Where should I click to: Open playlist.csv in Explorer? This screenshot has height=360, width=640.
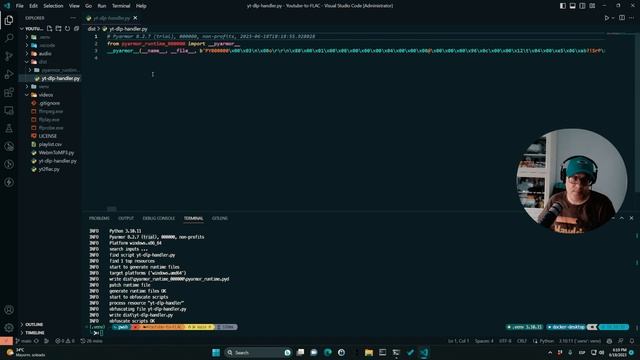49,144
